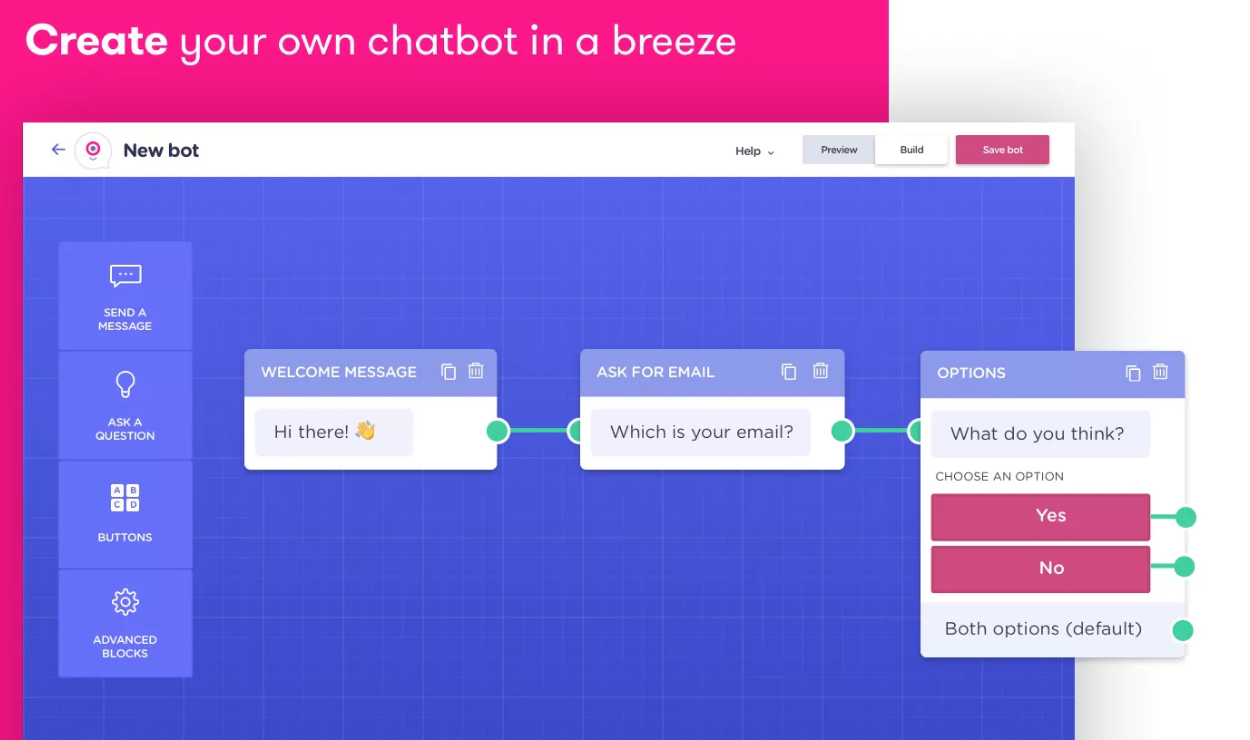Image resolution: width=1250 pixels, height=740 pixels.
Task: Click the back arrow to leave the bot editor
Action: pos(57,149)
